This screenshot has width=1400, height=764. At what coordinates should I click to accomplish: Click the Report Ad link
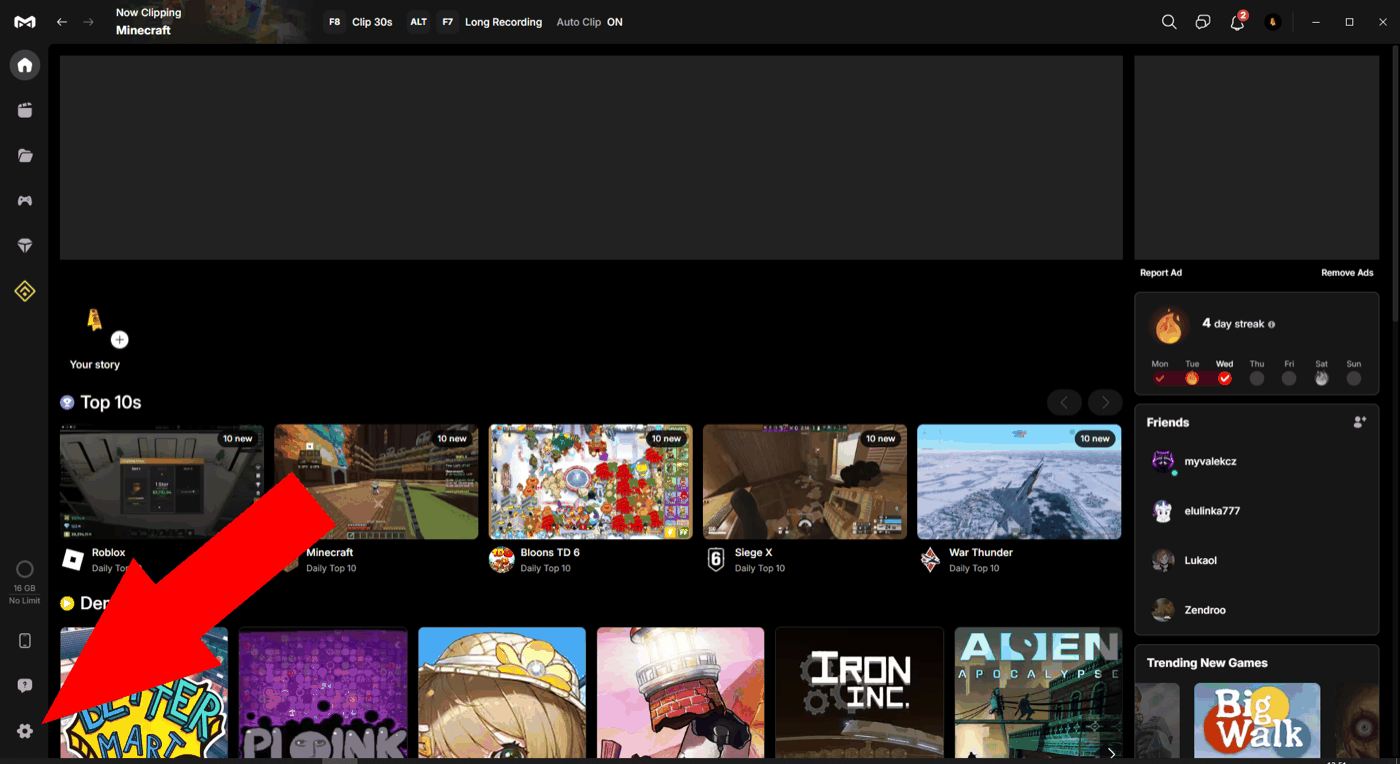point(1161,273)
